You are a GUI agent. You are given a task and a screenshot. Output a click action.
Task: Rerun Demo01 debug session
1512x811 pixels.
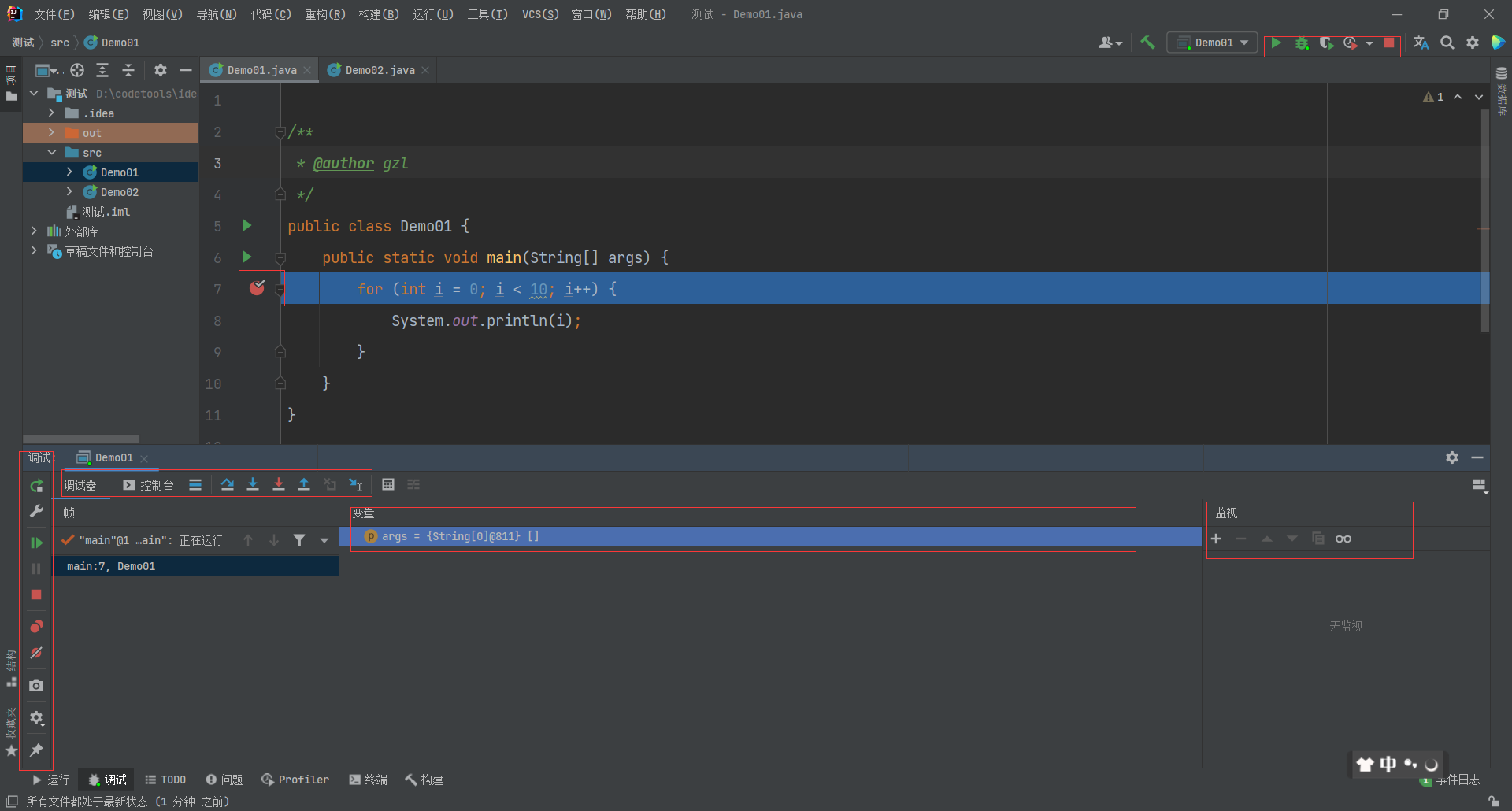36,486
